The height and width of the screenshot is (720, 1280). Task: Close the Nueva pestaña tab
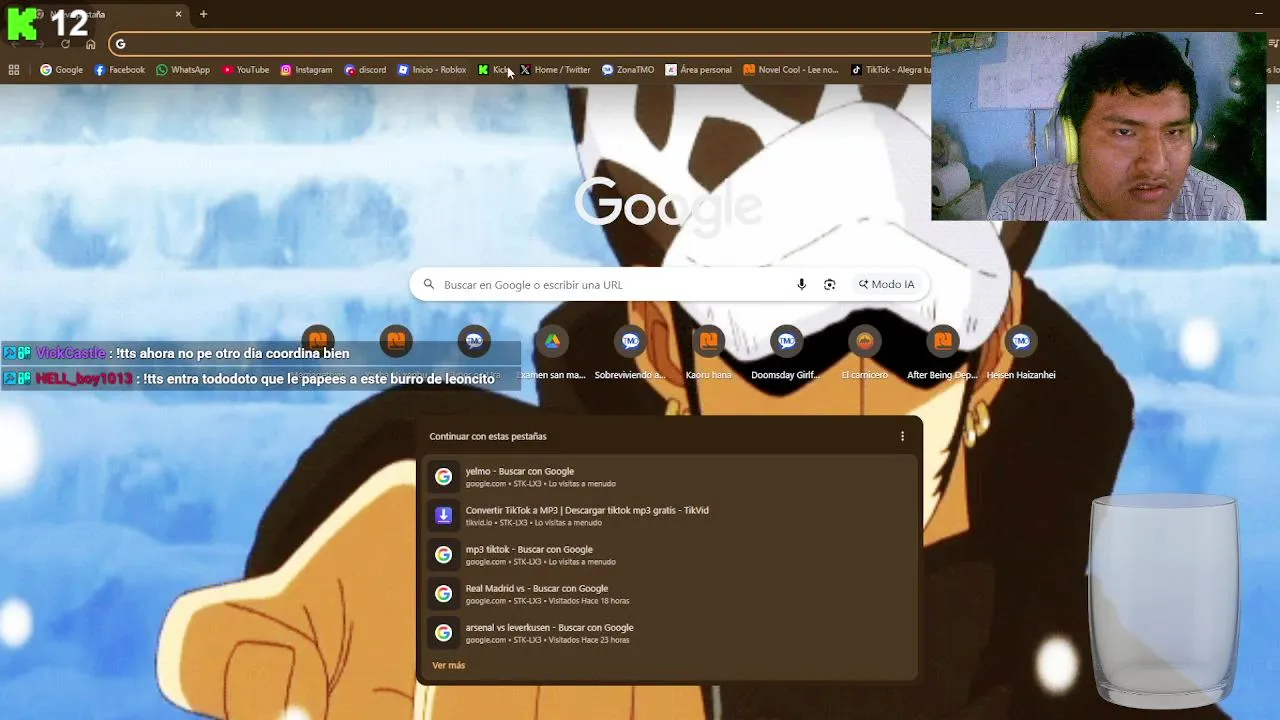(178, 14)
